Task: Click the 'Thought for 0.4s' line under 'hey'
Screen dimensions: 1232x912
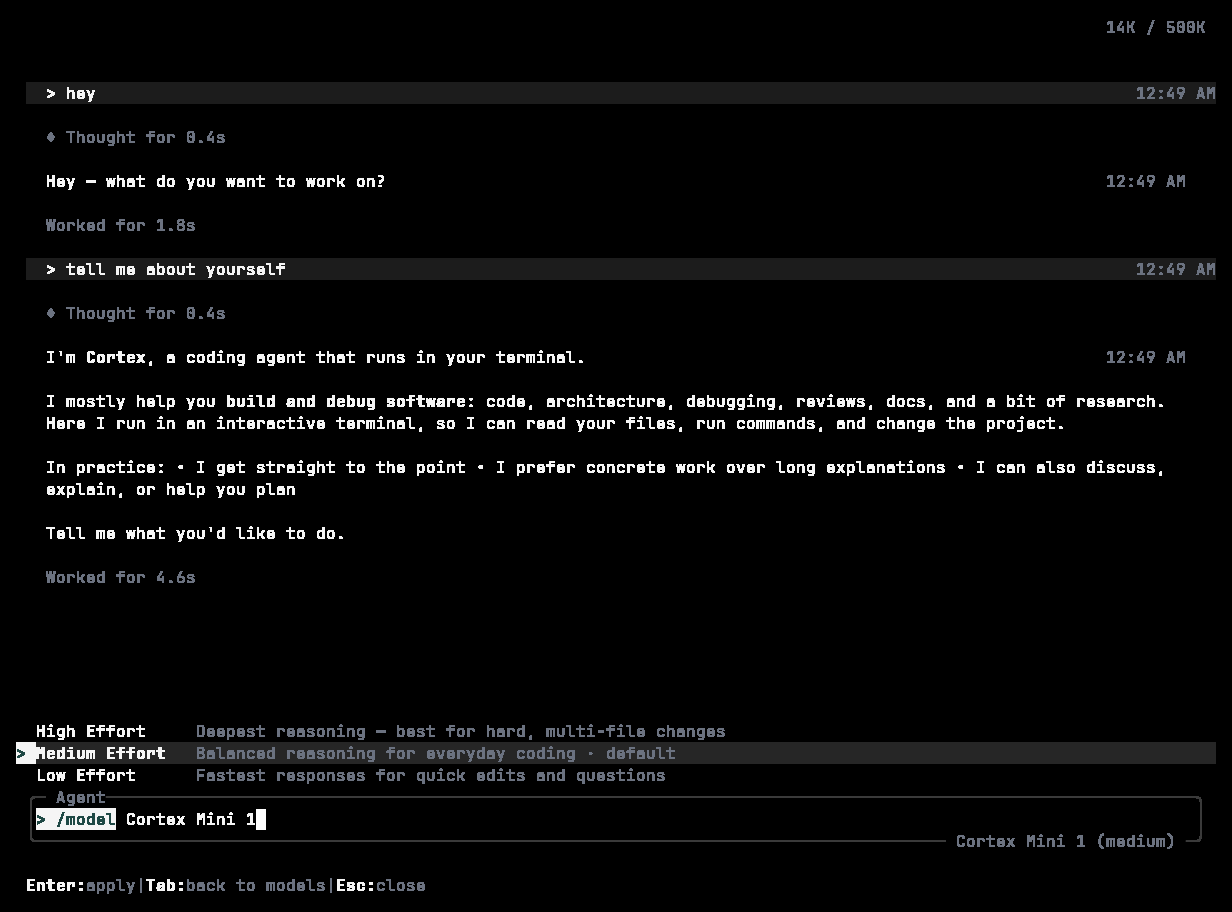Action: coord(136,137)
